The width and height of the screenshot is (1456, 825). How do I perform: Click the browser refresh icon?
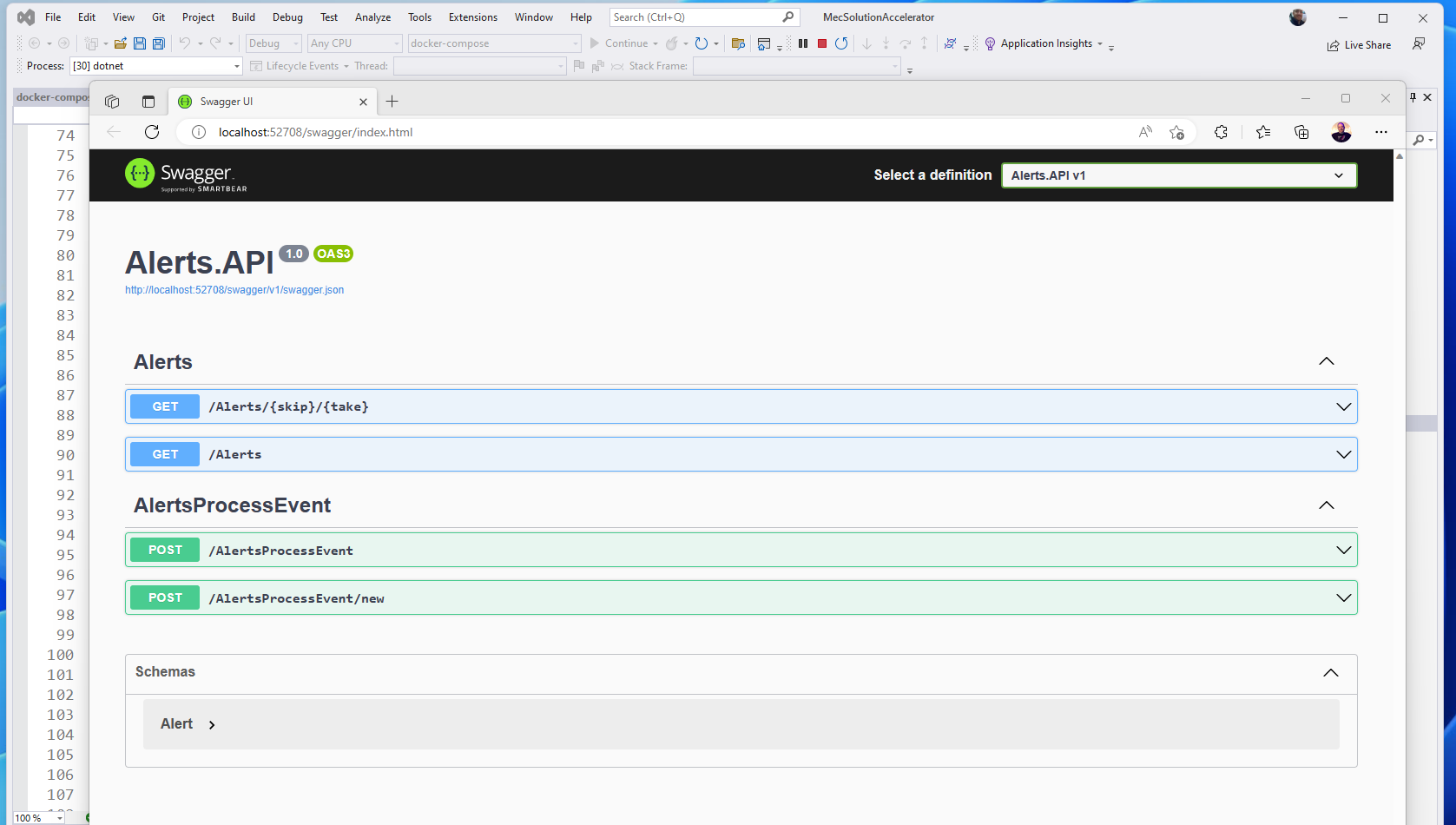tap(152, 132)
